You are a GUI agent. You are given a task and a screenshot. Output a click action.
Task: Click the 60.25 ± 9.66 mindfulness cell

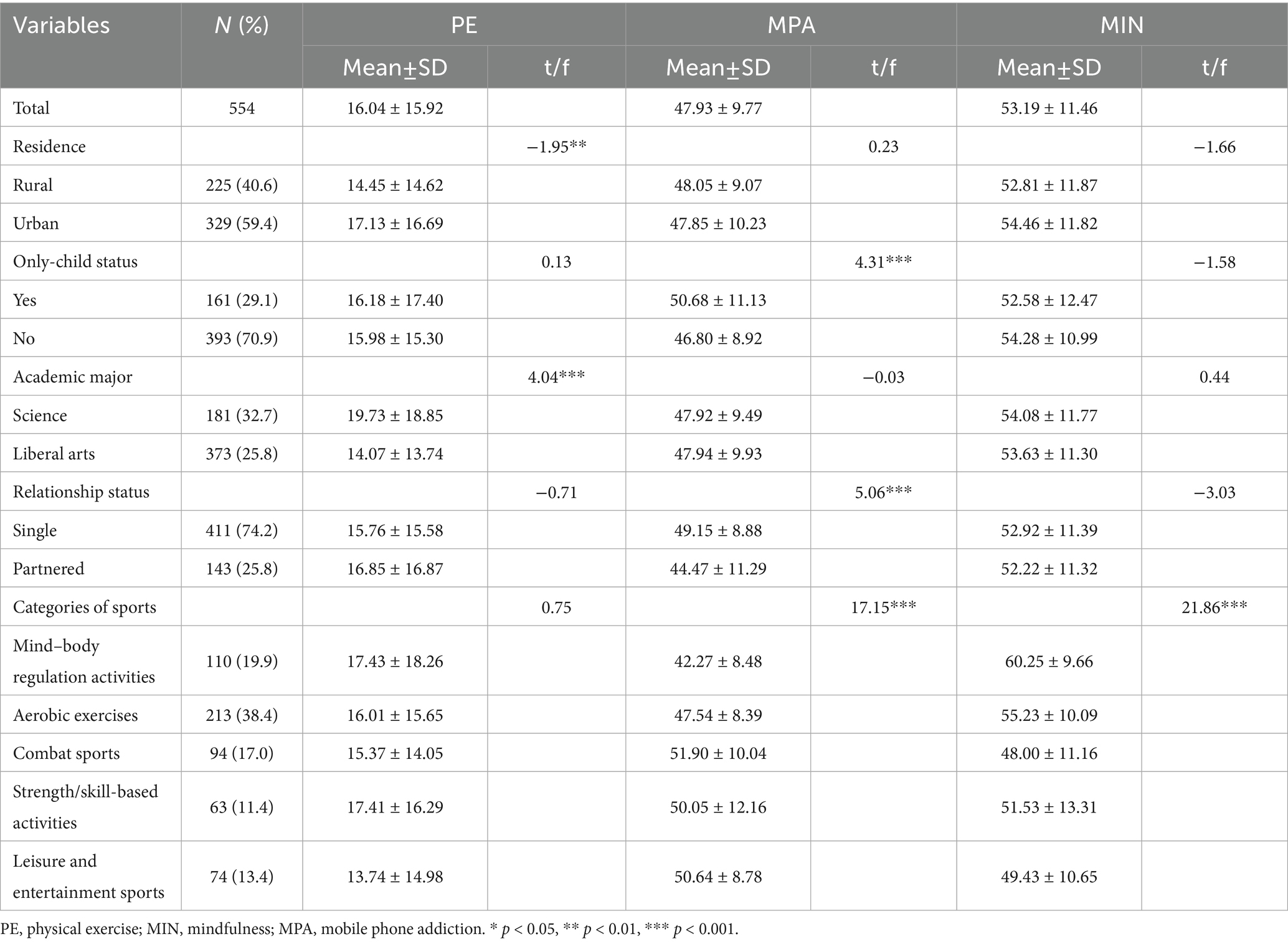(x=1049, y=661)
